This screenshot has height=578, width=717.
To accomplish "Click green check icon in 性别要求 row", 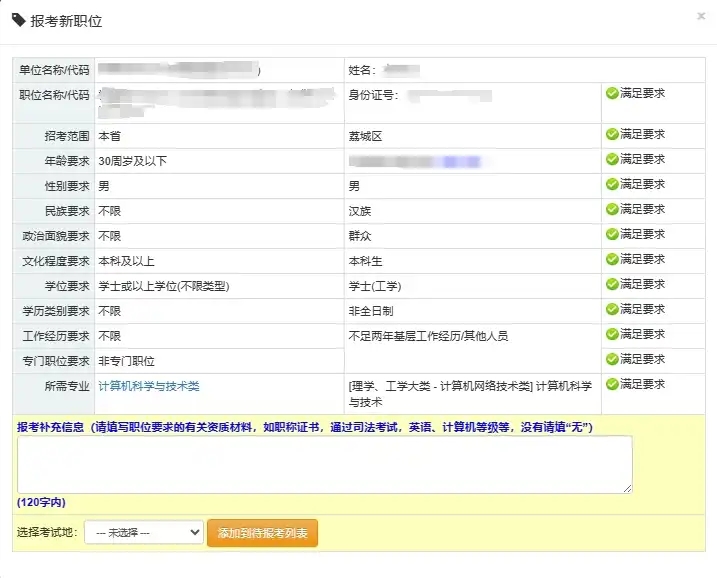I will click(x=612, y=184).
